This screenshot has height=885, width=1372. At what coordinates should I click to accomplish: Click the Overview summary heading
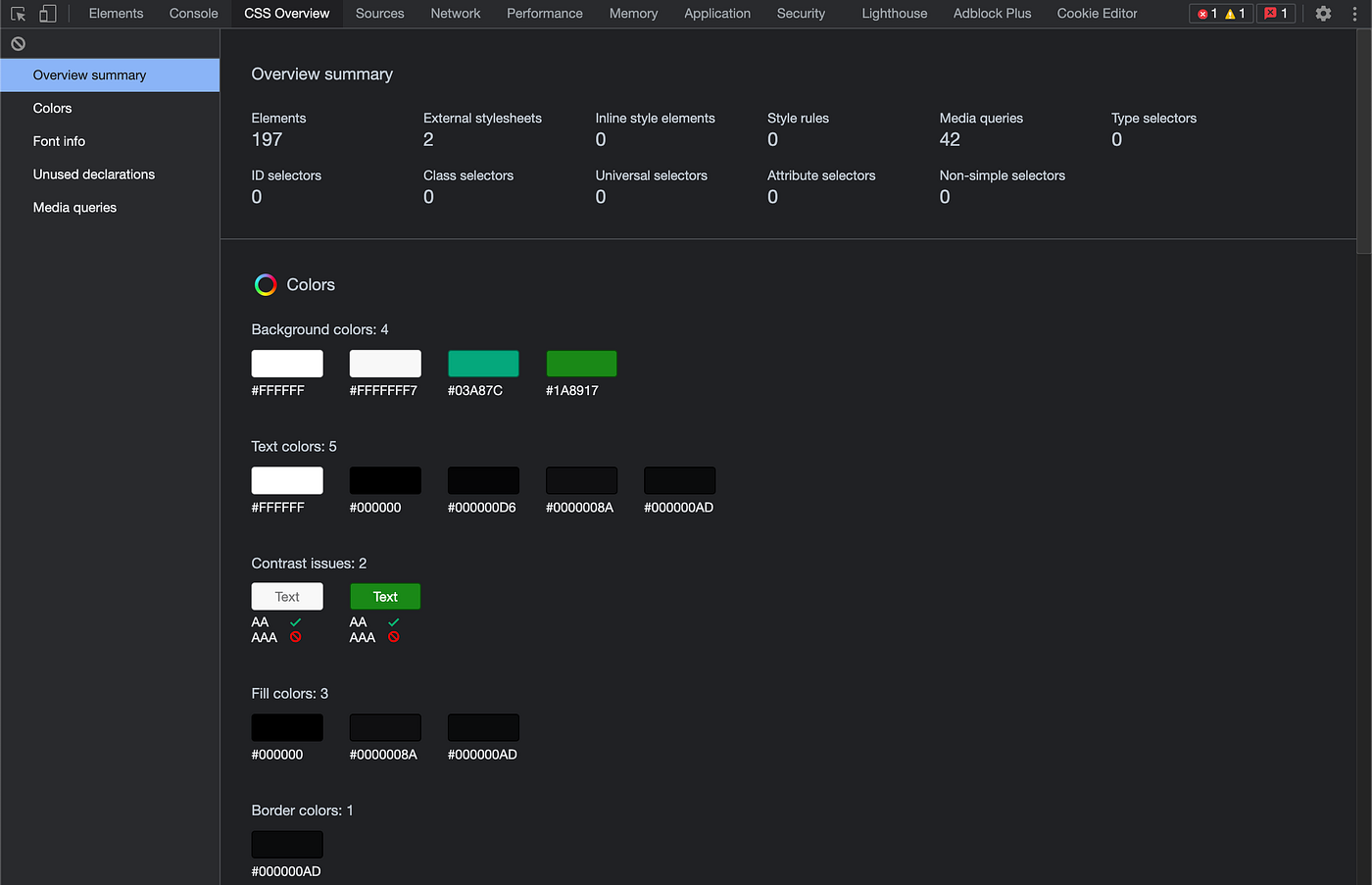[x=322, y=74]
